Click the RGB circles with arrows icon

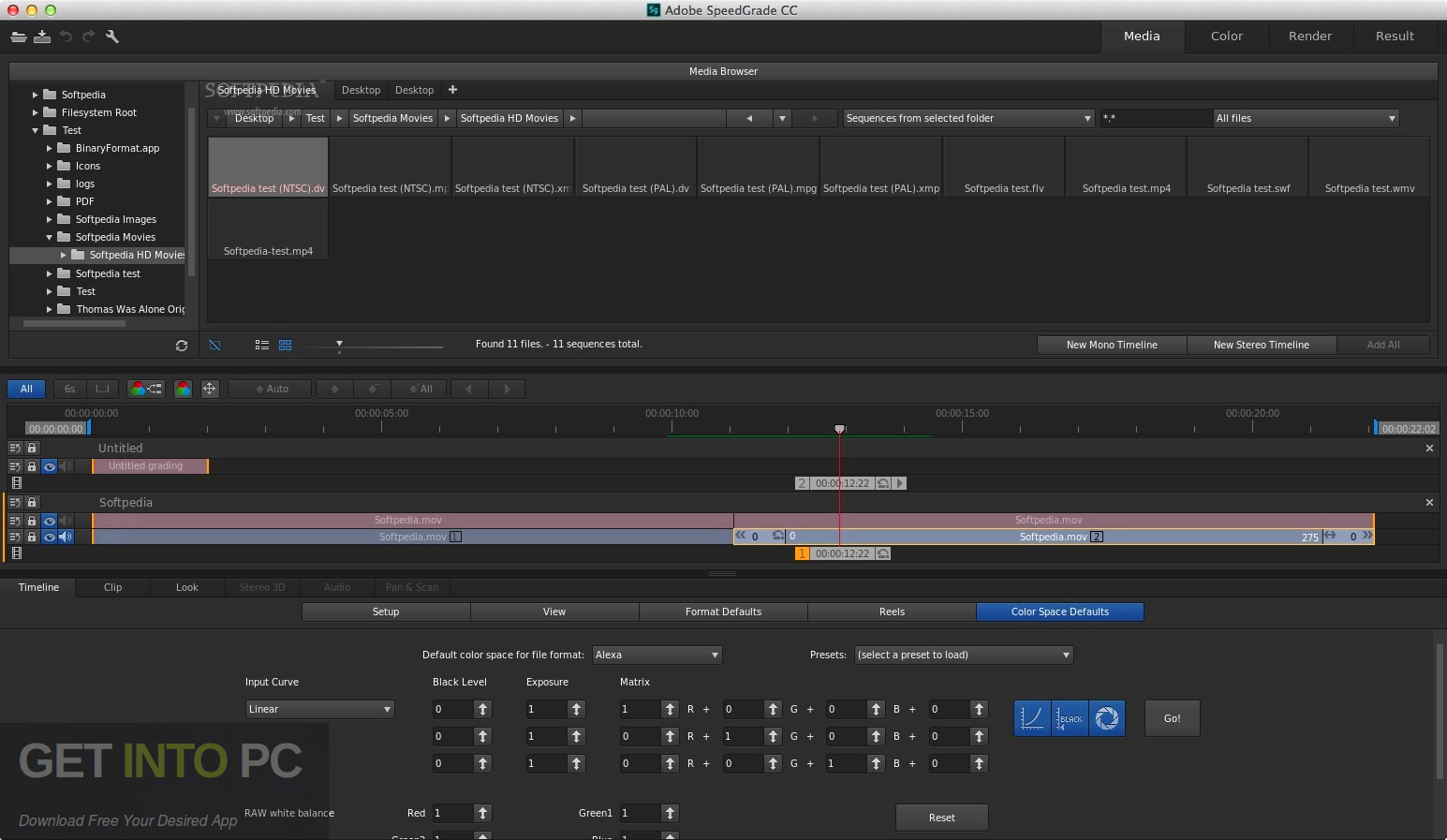click(x=145, y=389)
